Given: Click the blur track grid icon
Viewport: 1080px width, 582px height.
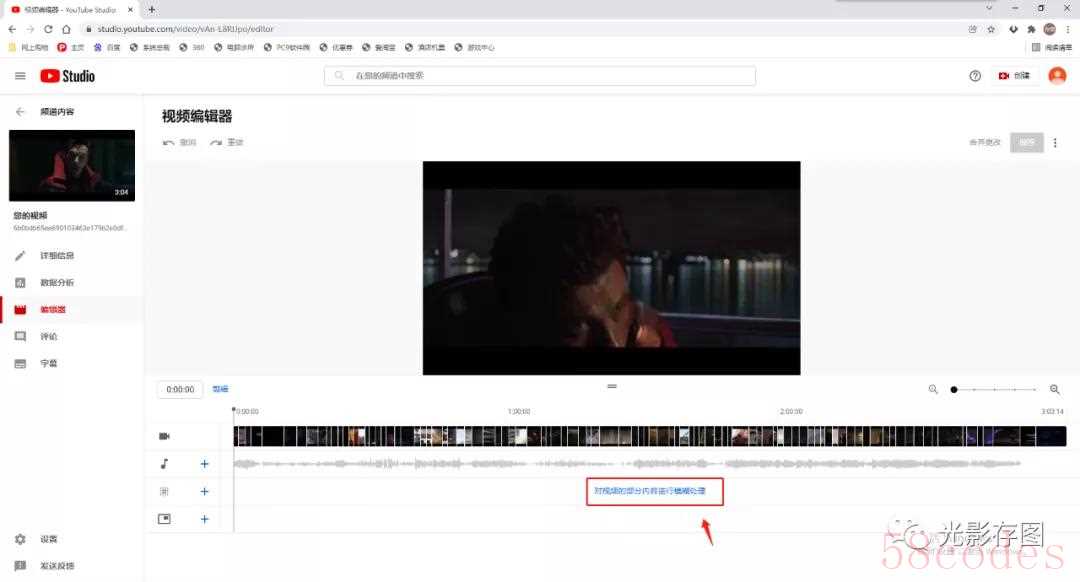Looking at the screenshot, I should pos(164,491).
